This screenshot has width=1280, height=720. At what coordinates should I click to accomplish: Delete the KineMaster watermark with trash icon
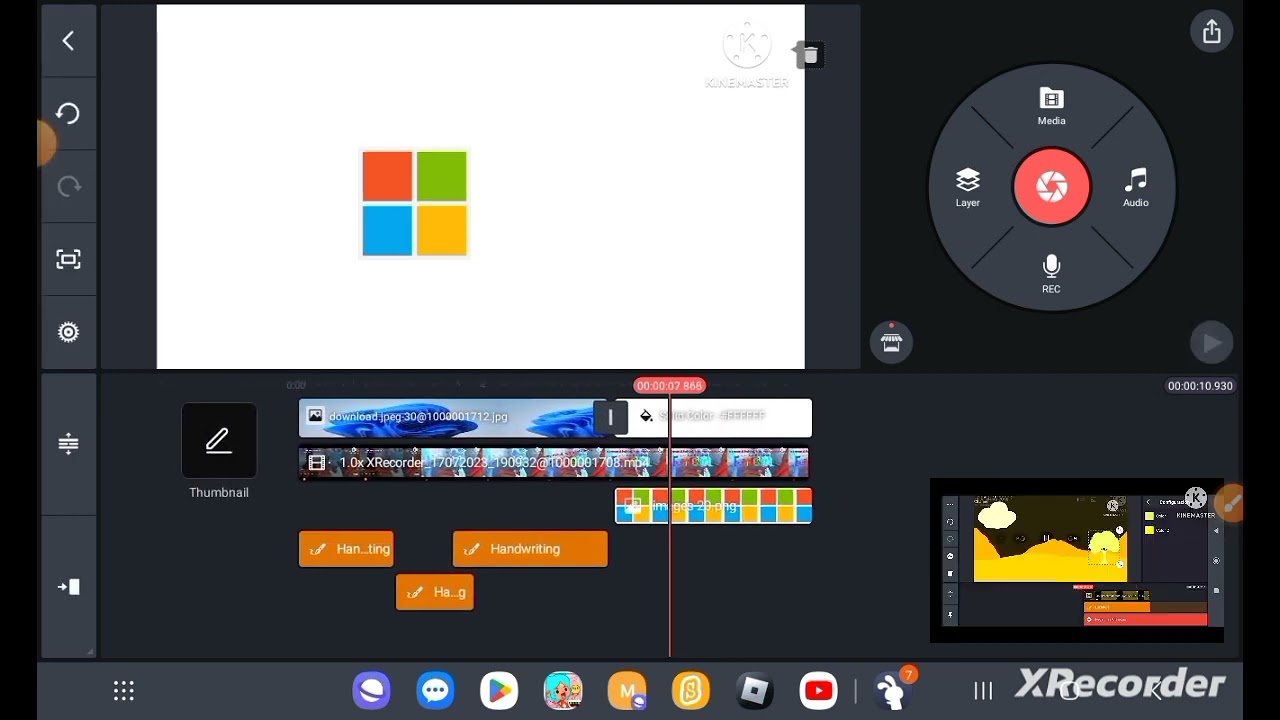pos(810,56)
